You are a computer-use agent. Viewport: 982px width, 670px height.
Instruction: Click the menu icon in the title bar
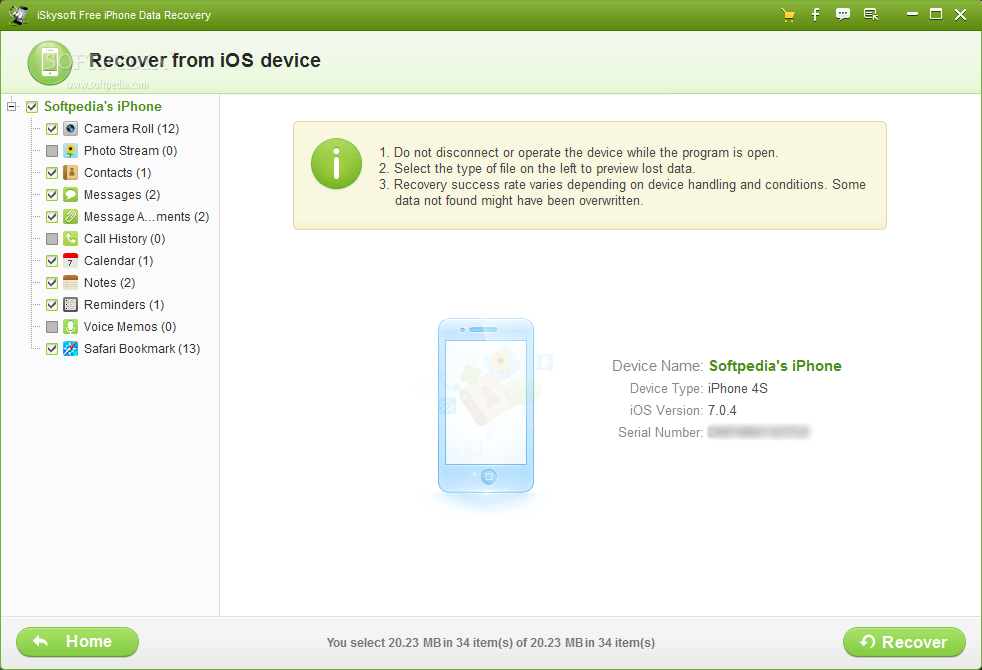coord(871,14)
